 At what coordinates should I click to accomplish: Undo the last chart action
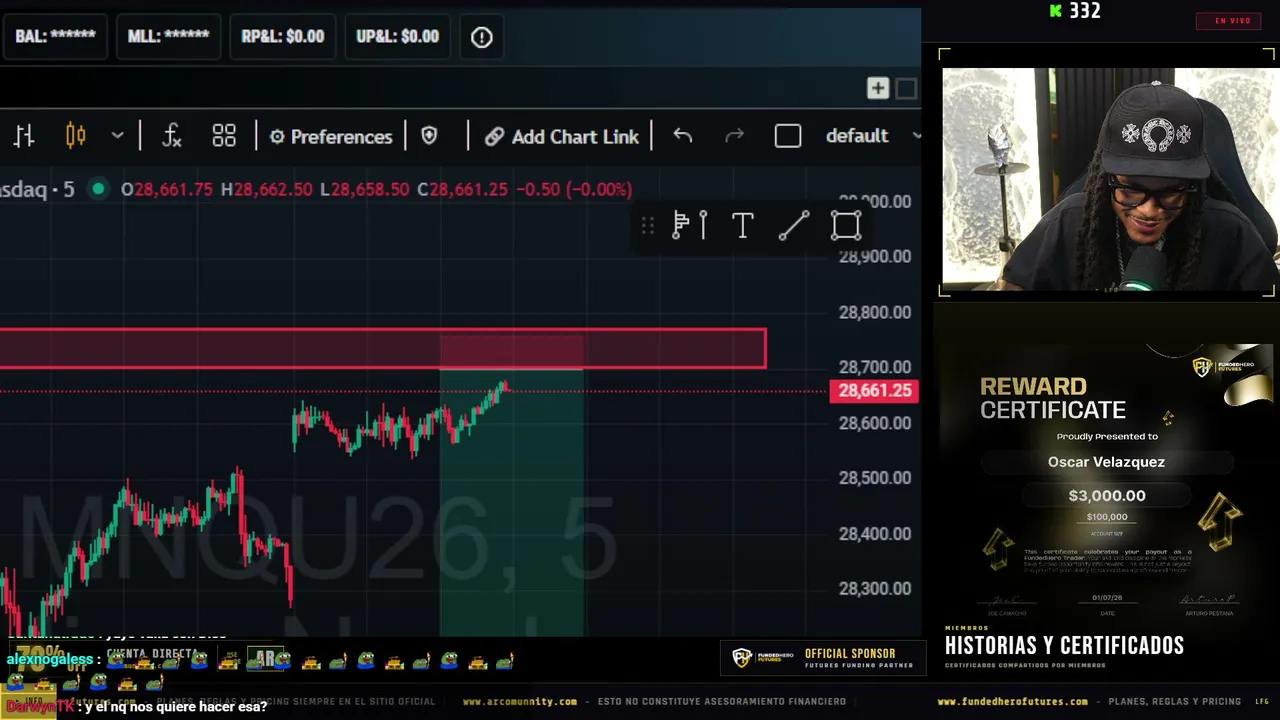point(683,136)
